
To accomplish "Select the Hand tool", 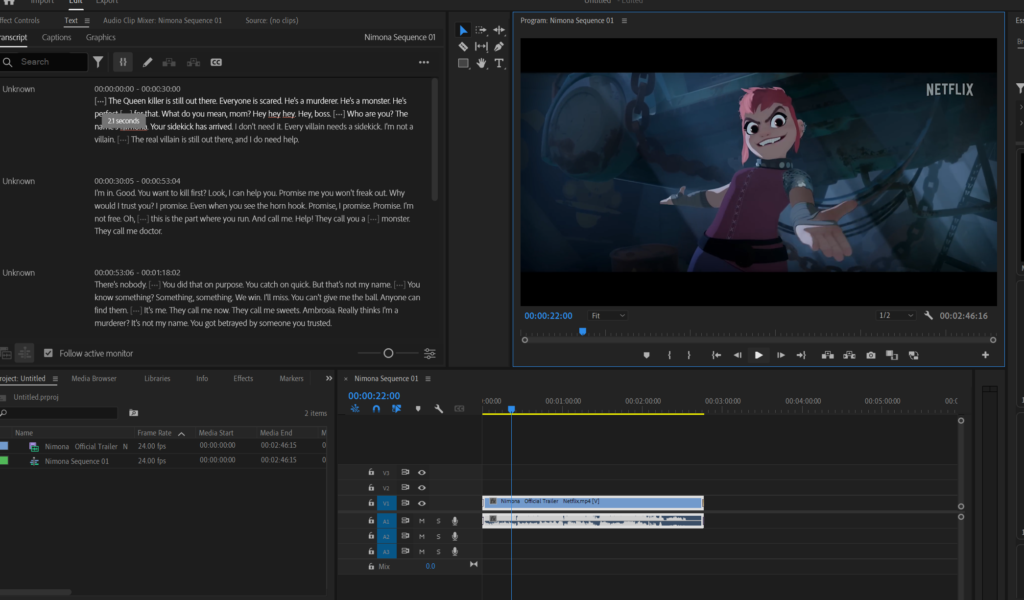I will 481,64.
